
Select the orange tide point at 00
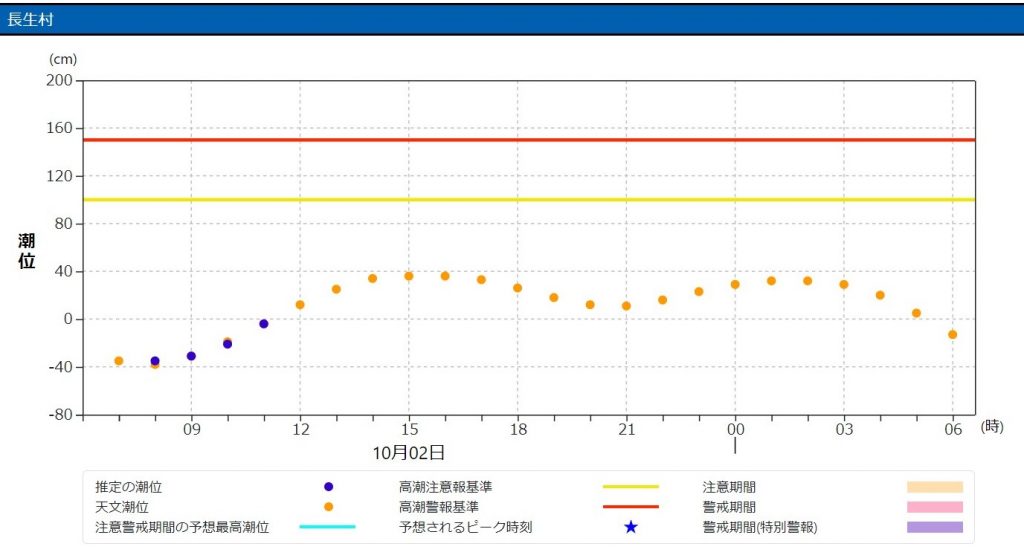[x=735, y=285]
